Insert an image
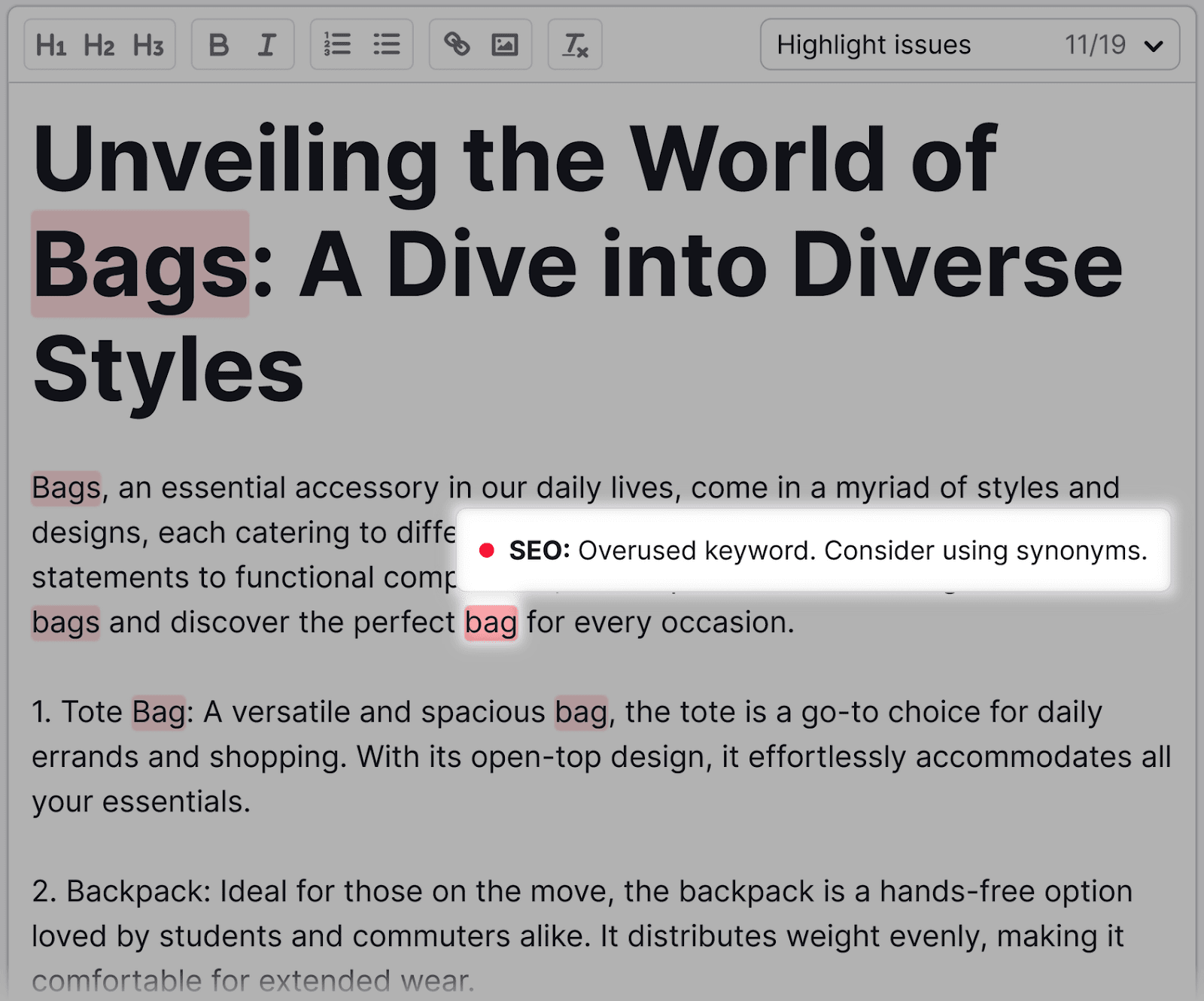Image resolution: width=1204 pixels, height=1001 pixels. (x=505, y=44)
